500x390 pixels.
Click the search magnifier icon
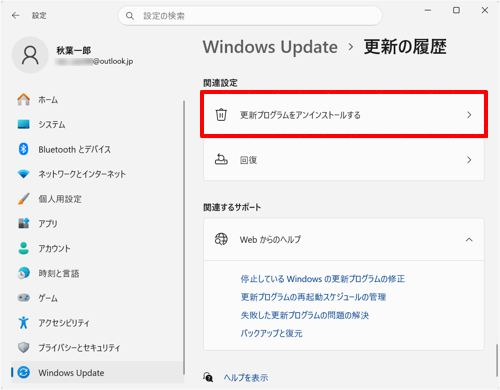click(130, 16)
